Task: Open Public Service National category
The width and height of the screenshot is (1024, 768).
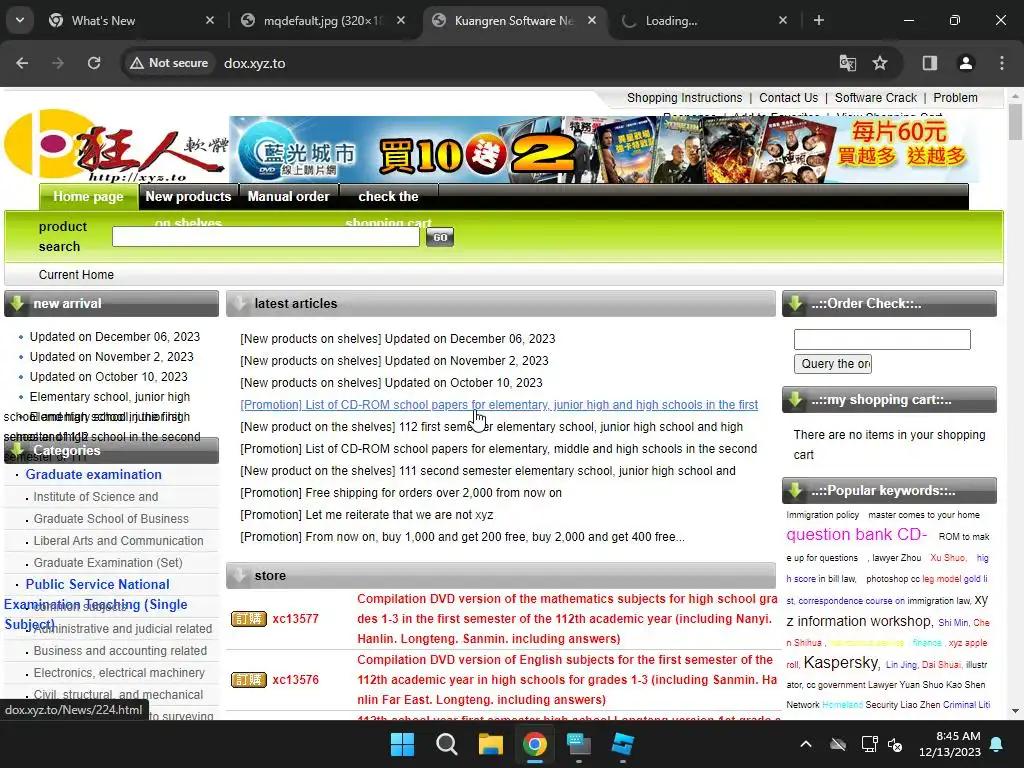Action: [97, 584]
